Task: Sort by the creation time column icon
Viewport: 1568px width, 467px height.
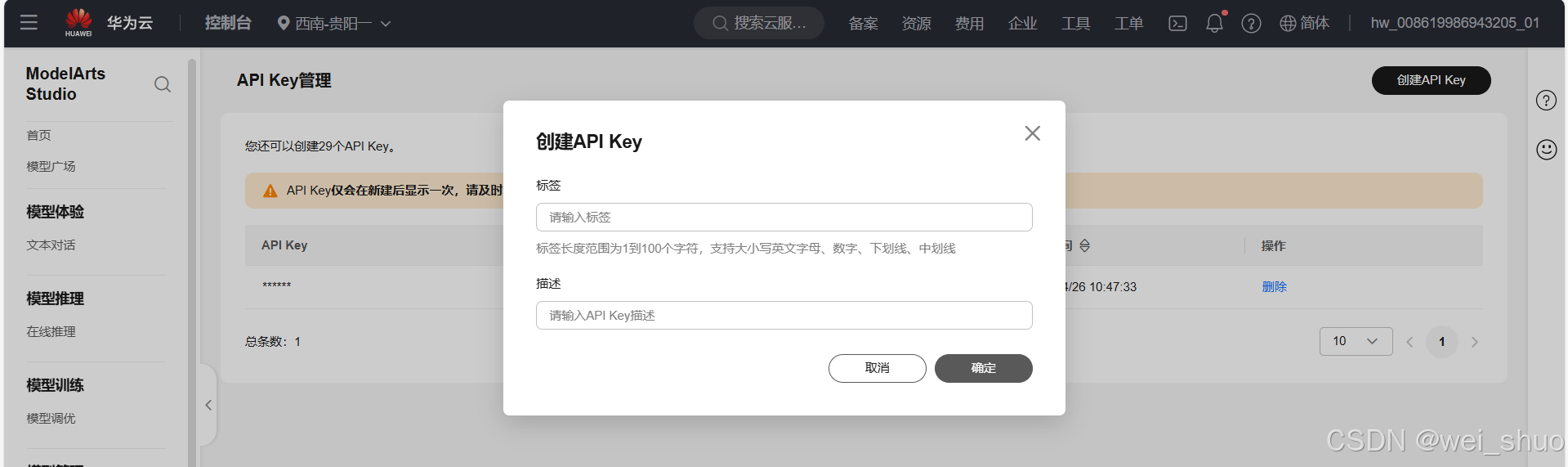Action: click(x=1085, y=245)
